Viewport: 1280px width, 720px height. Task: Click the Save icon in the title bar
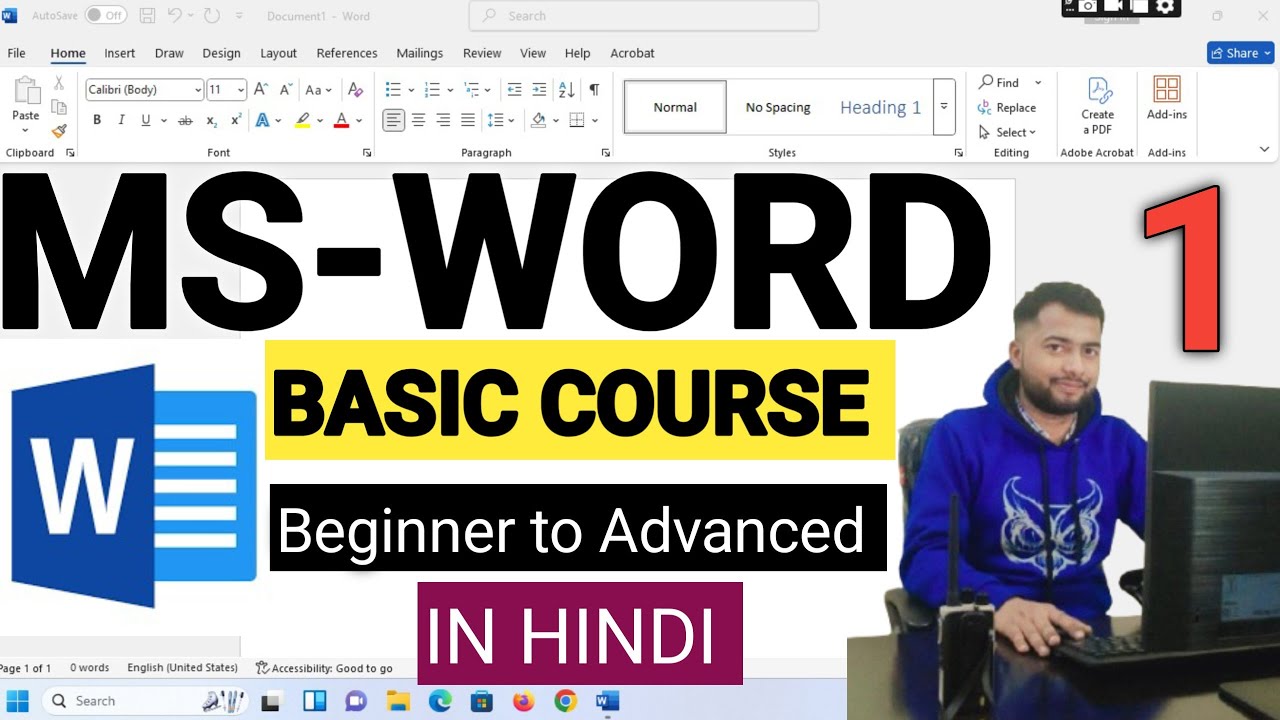tap(147, 16)
